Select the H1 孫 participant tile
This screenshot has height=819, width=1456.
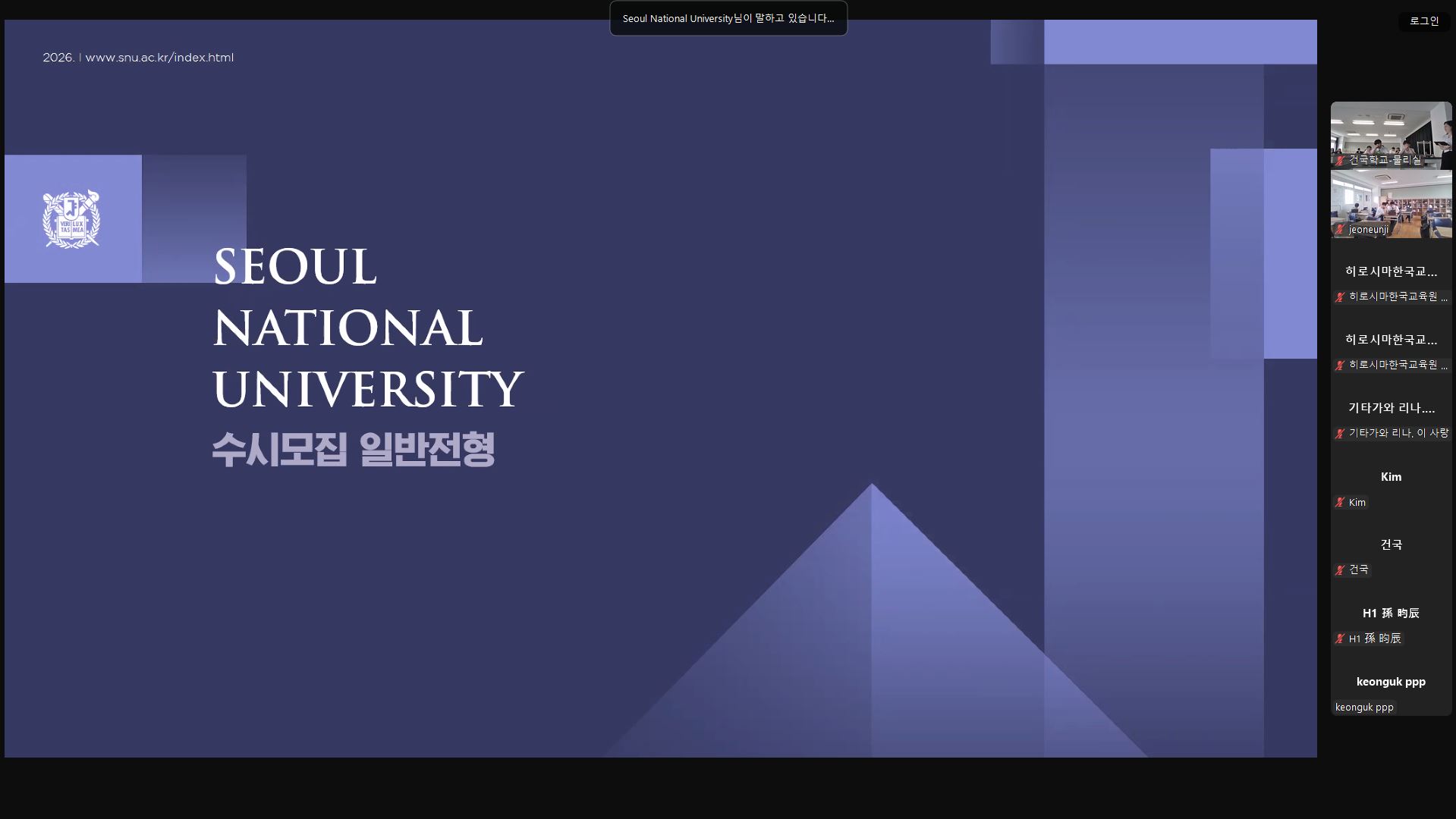1391,613
